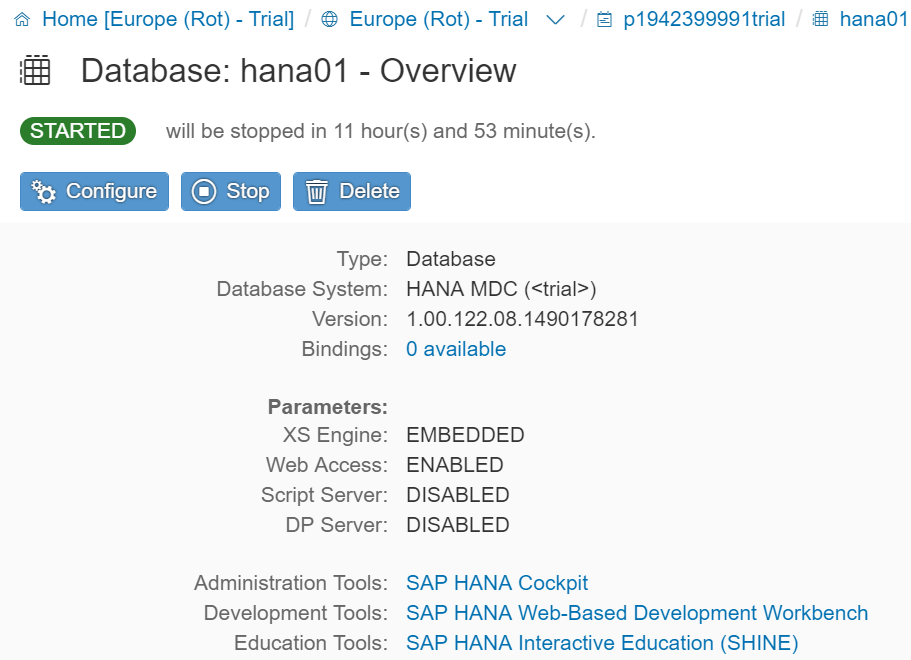This screenshot has height=660, width=911.
Task: Click the table icon before hana01 breadcrumb
Action: (x=820, y=20)
